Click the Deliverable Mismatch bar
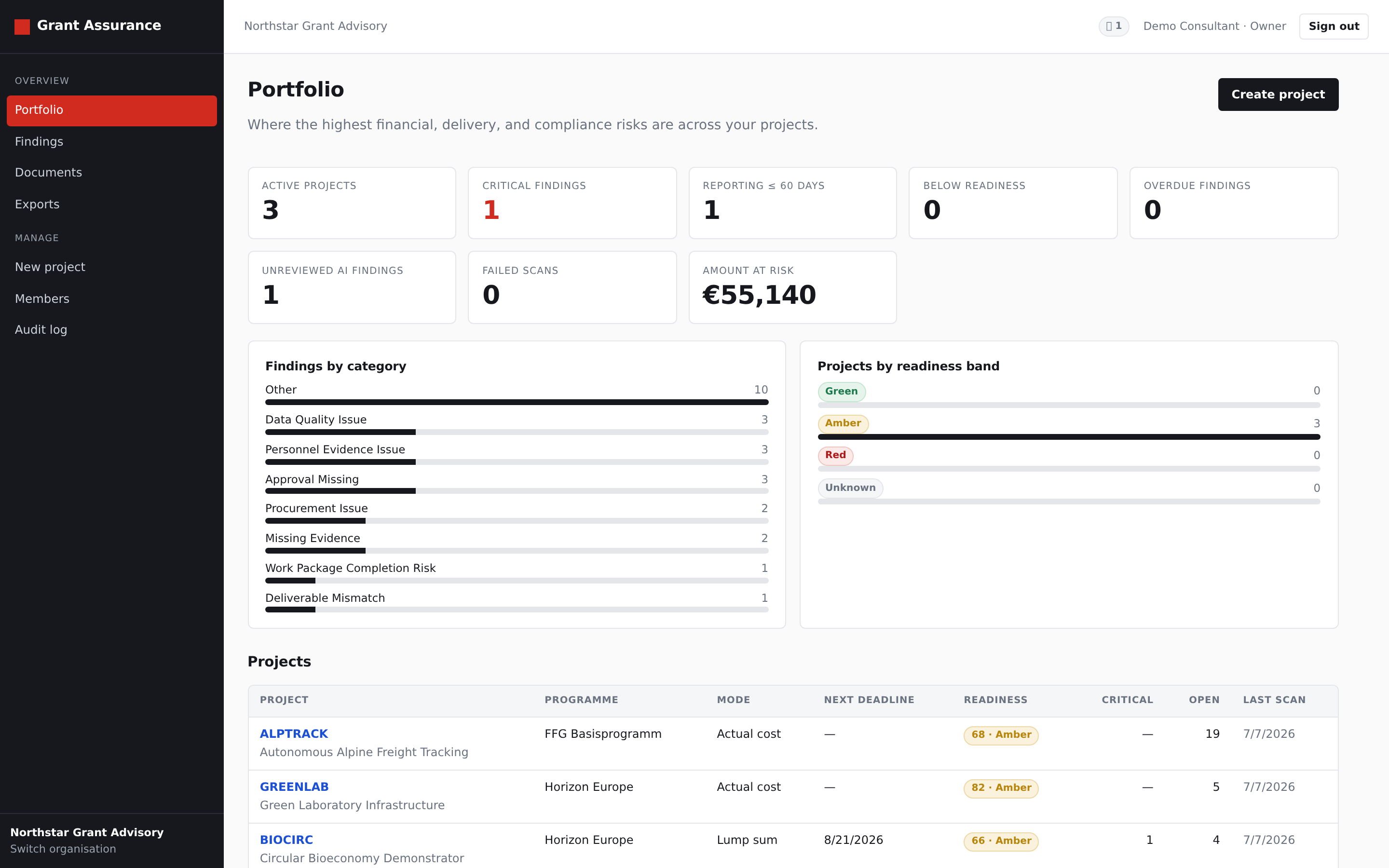The width and height of the screenshot is (1389, 868). tap(517, 610)
